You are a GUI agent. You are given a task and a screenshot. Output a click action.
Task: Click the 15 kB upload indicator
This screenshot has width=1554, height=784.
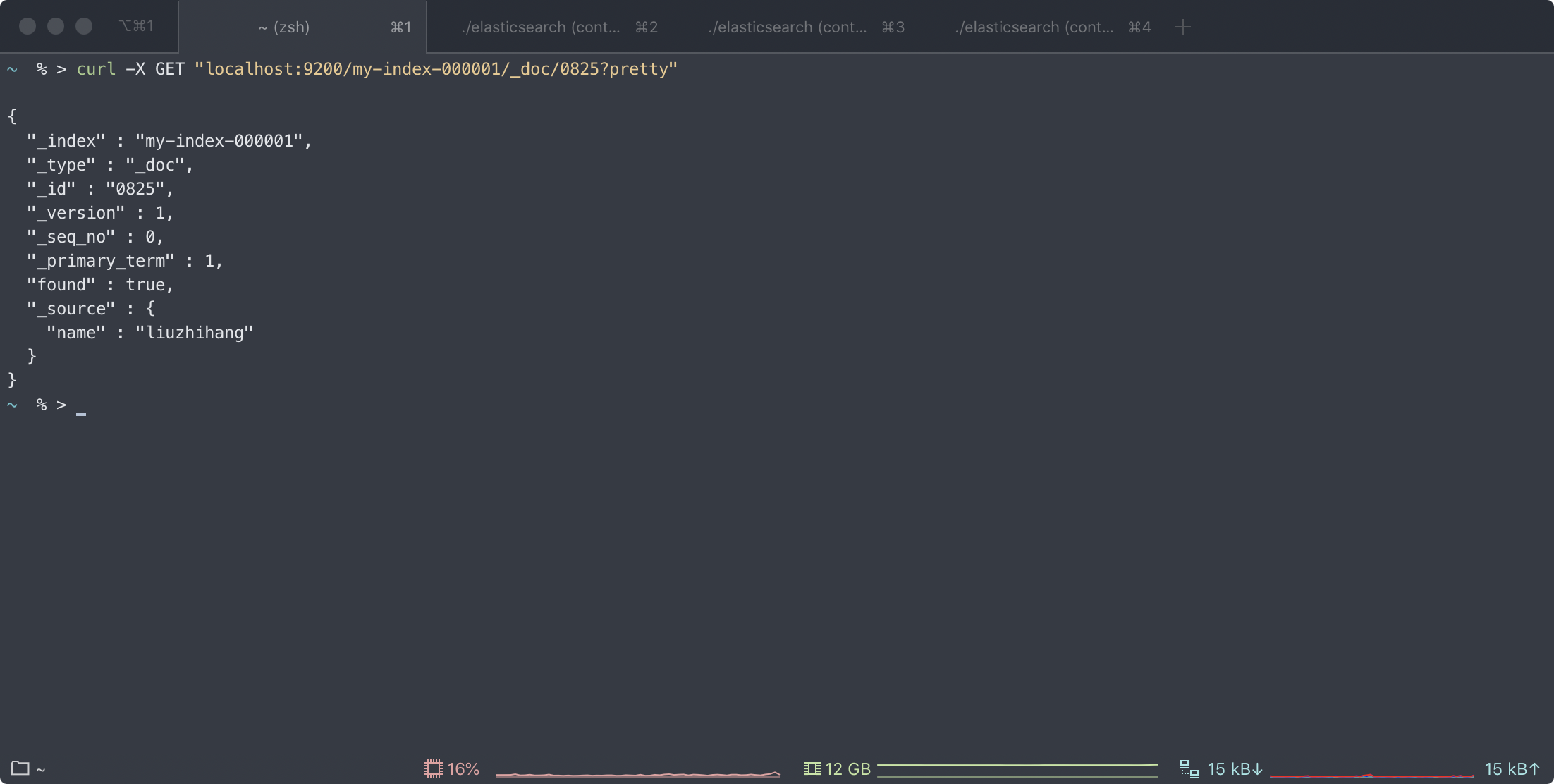point(1512,768)
